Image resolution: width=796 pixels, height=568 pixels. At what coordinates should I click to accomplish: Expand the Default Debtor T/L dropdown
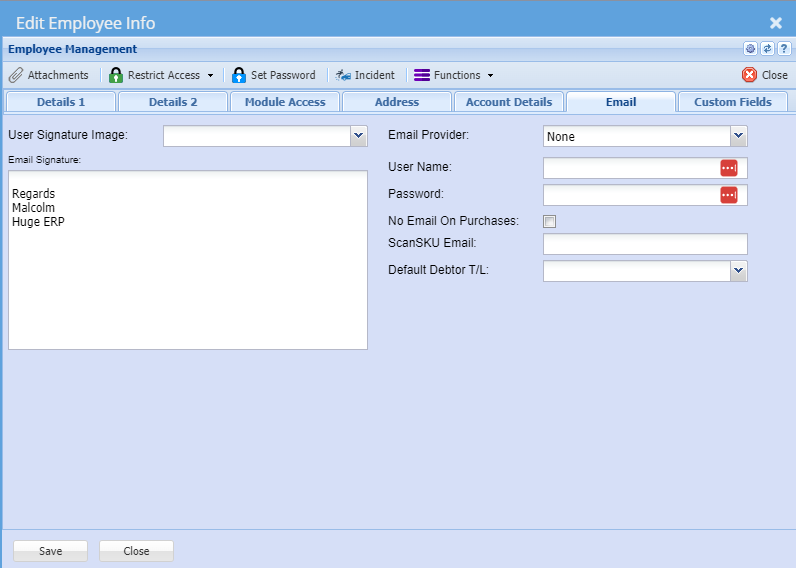[x=738, y=270]
